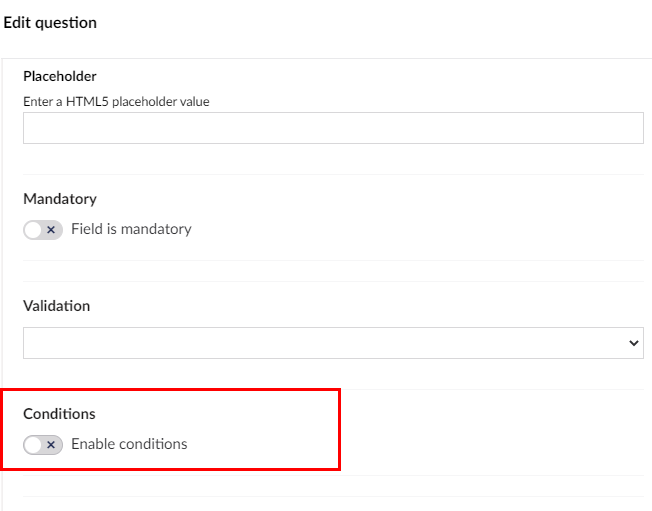Click the Validation dropdown chevron arrow

633,343
